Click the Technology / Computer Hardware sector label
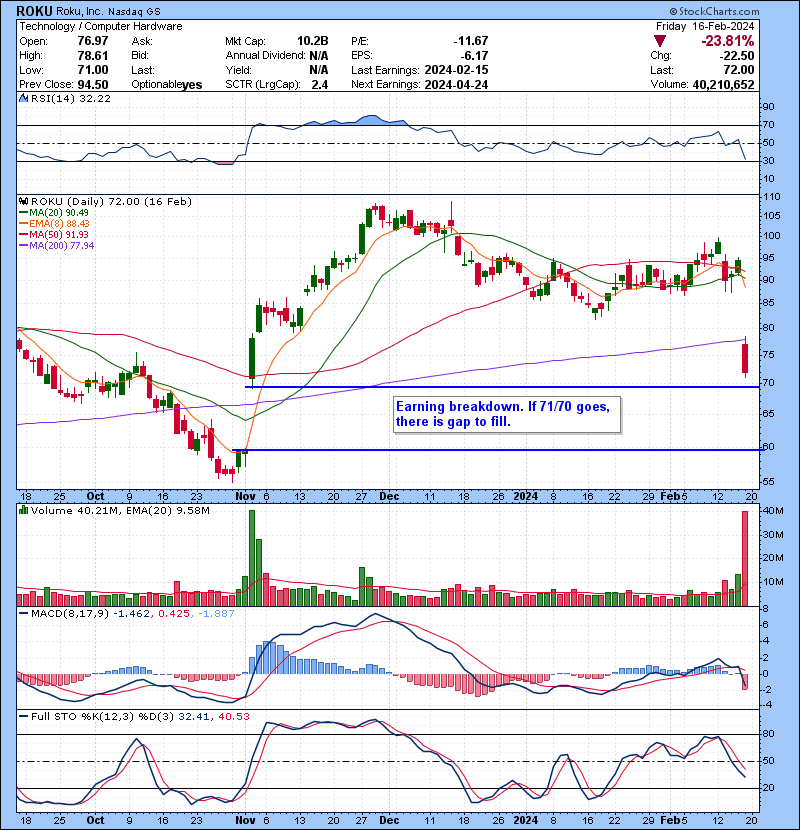Screen dimensions: 800x830 pyautogui.click(x=101, y=26)
